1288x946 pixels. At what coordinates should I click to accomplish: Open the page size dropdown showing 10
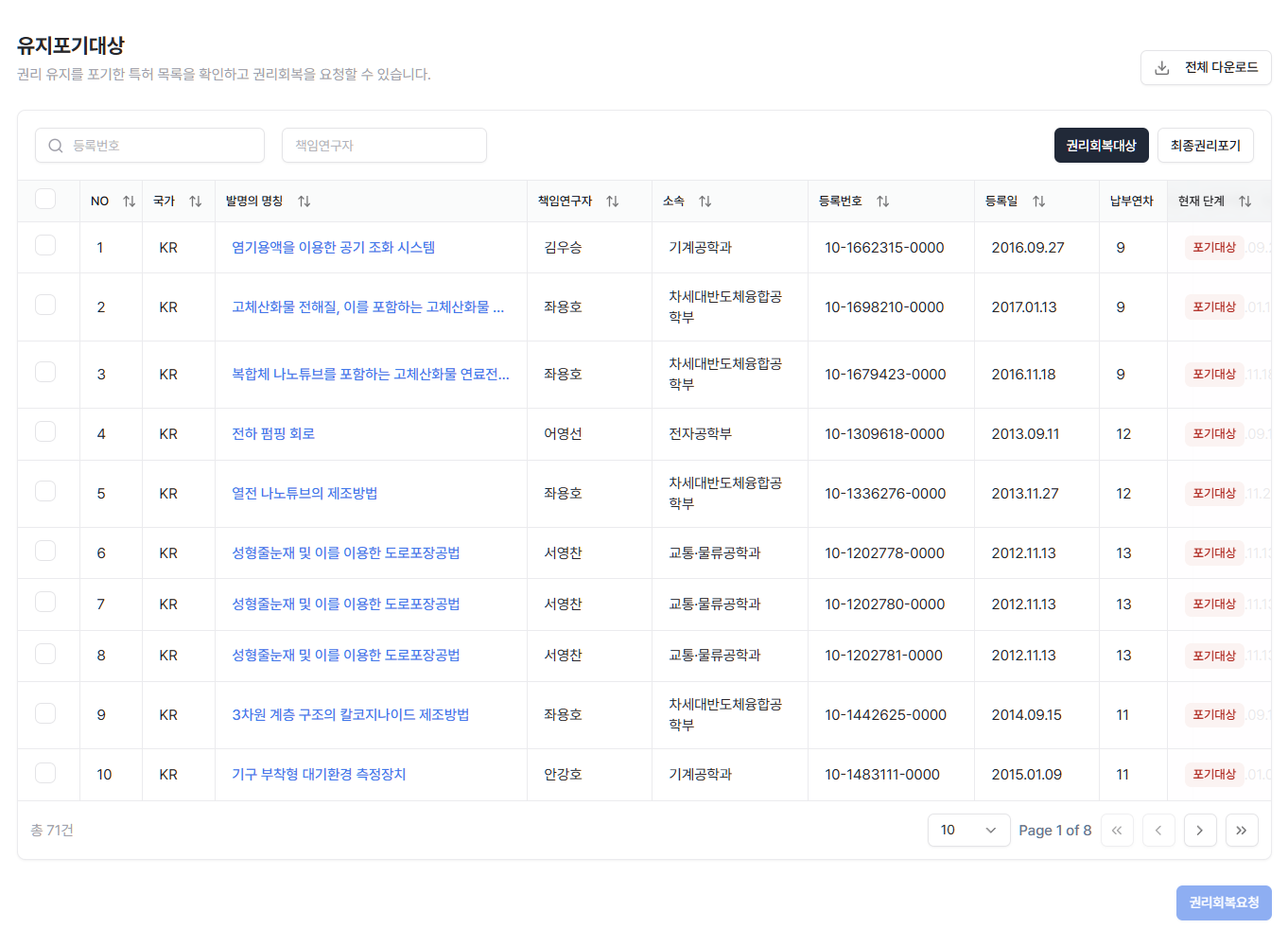968,830
